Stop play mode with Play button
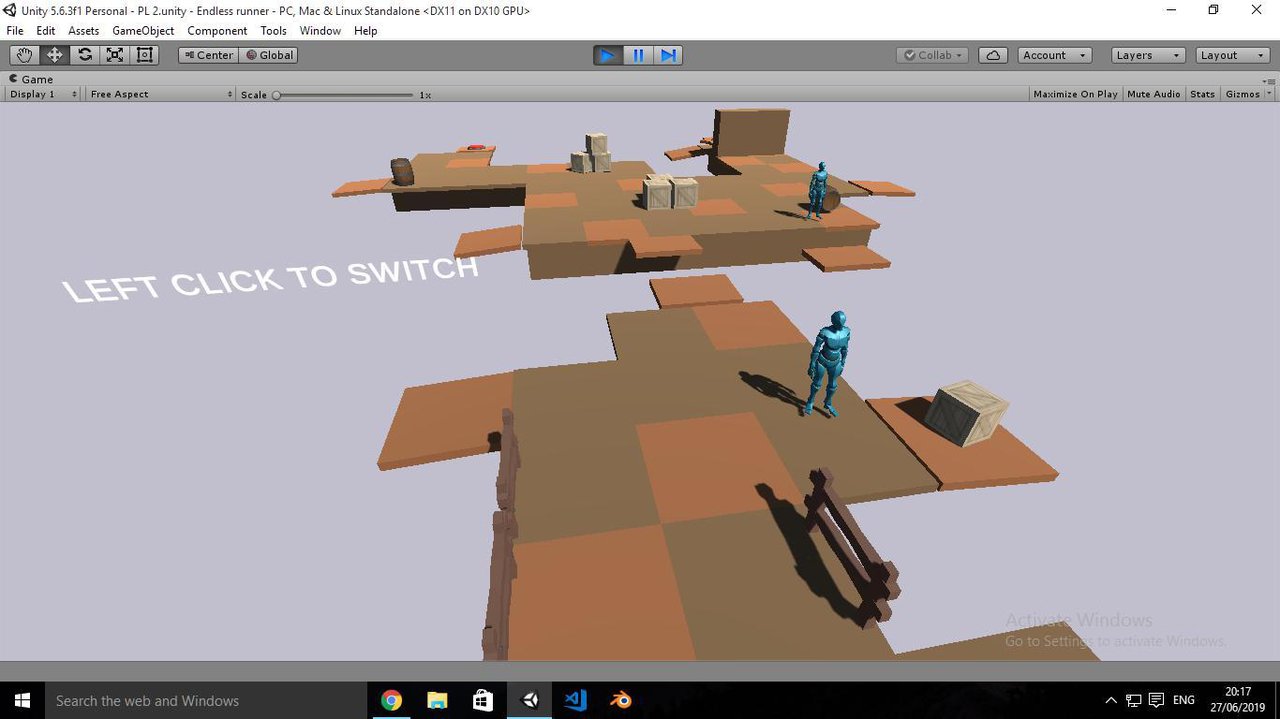 coord(607,55)
